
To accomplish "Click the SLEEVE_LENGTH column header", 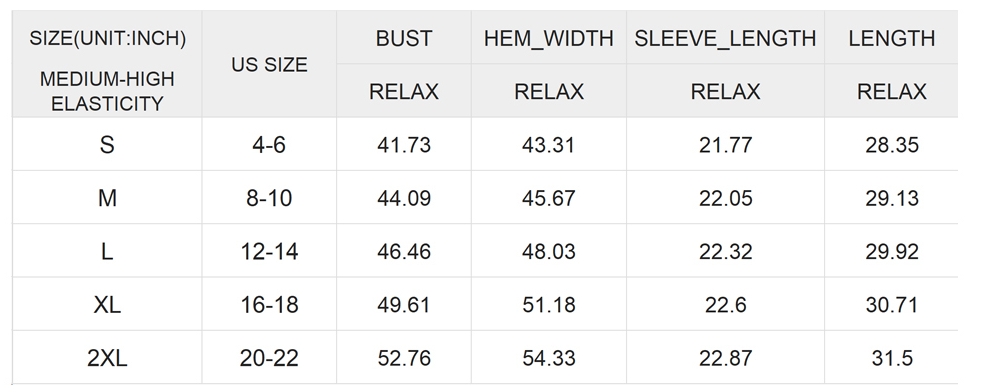I will coord(725,38).
